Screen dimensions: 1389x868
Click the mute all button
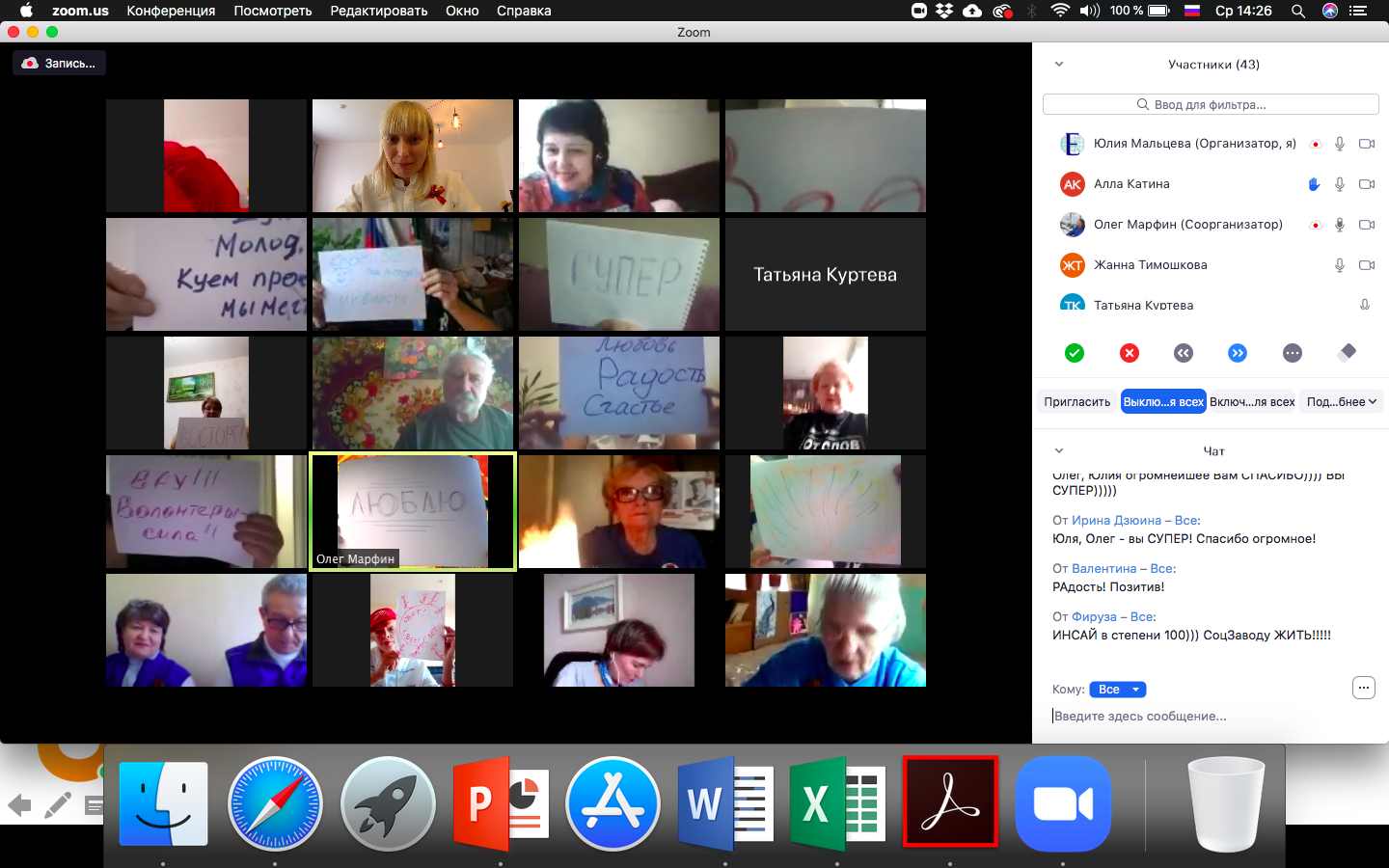coord(1163,402)
